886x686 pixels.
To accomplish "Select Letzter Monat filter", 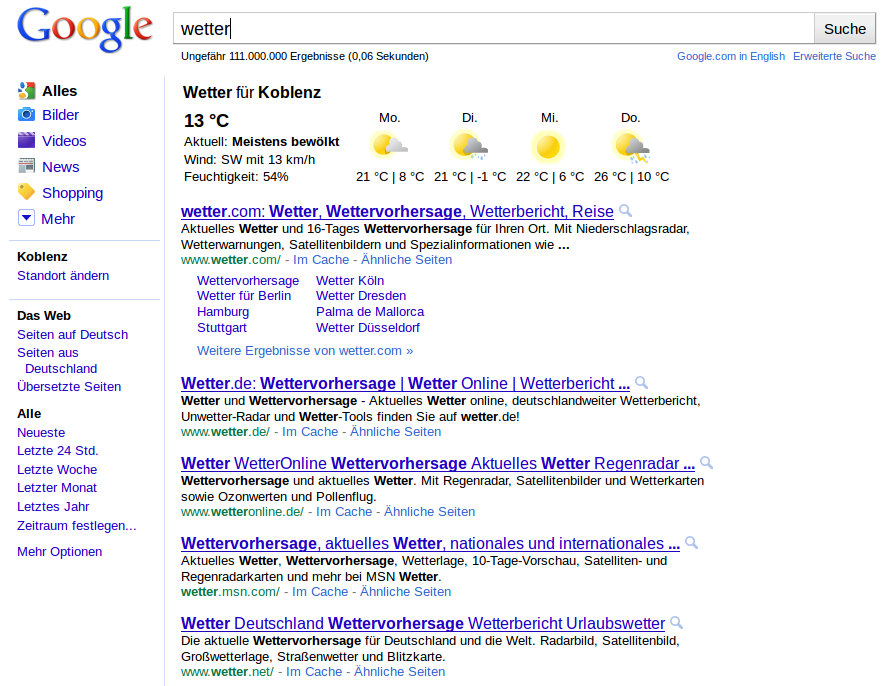I will click(x=57, y=488).
